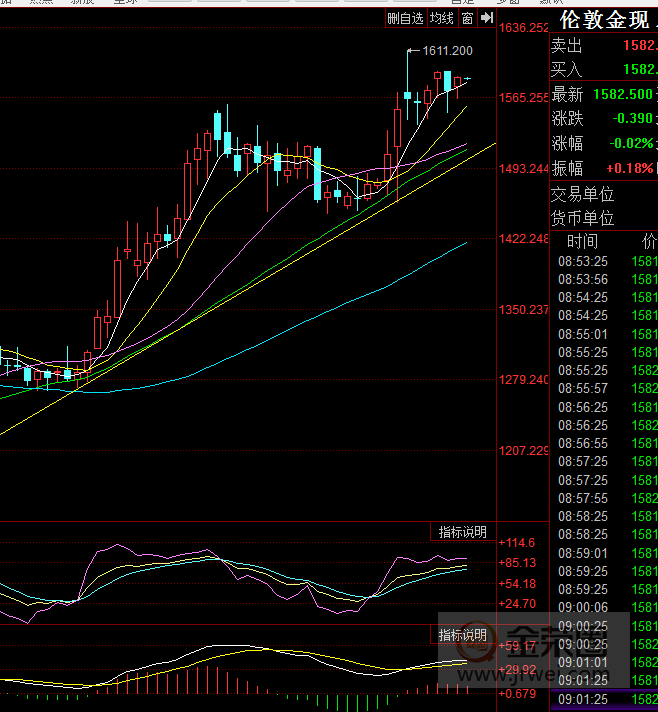Click the 货币单位 currency unit label
Image resolution: width=658 pixels, height=712 pixels.
[582, 218]
